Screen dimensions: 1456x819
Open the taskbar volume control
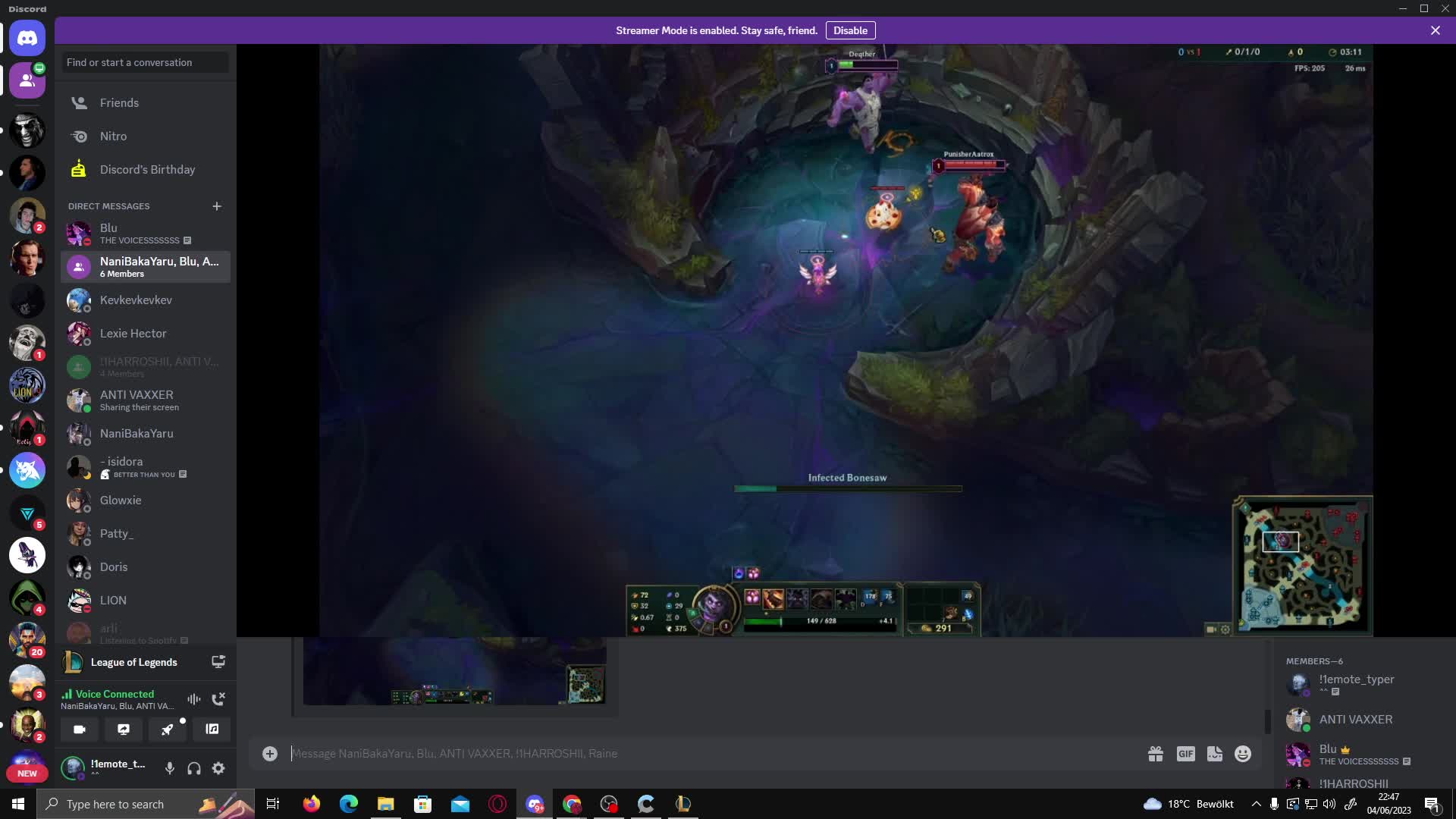[1329, 804]
